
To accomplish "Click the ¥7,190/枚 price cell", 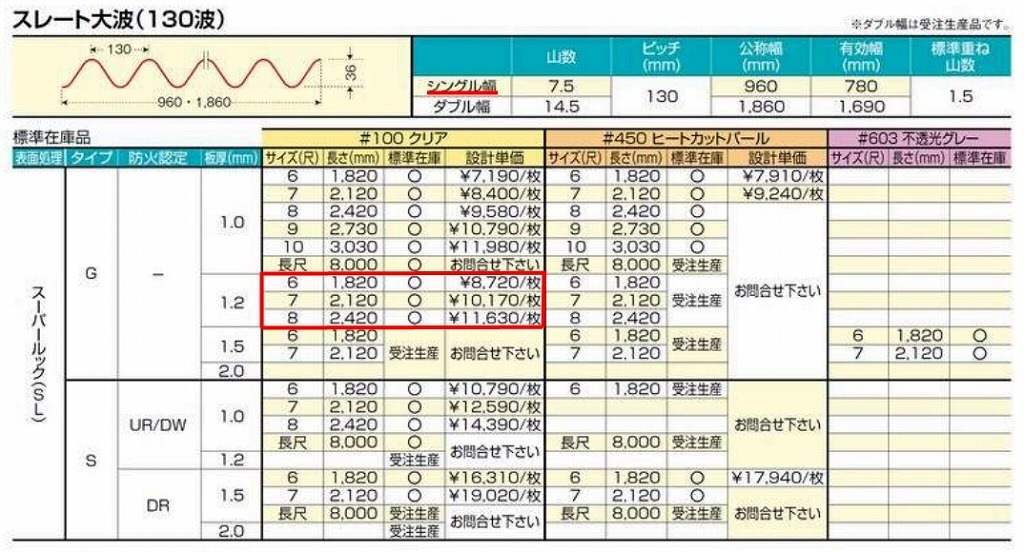I will pyautogui.click(x=494, y=176).
